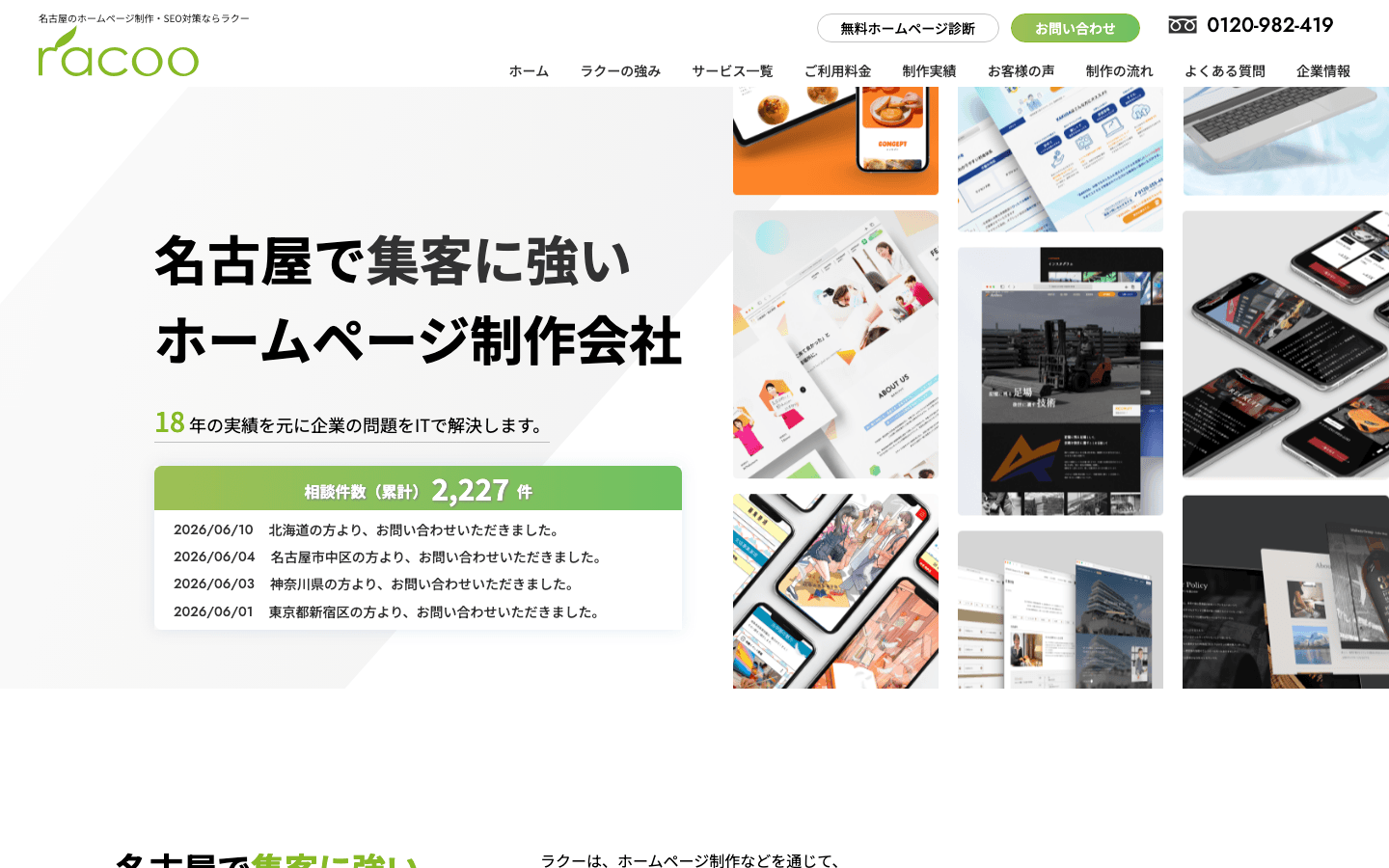The image size is (1389, 868).
Task: Click the 名古屋で集客に強い headline
Action: point(393,260)
